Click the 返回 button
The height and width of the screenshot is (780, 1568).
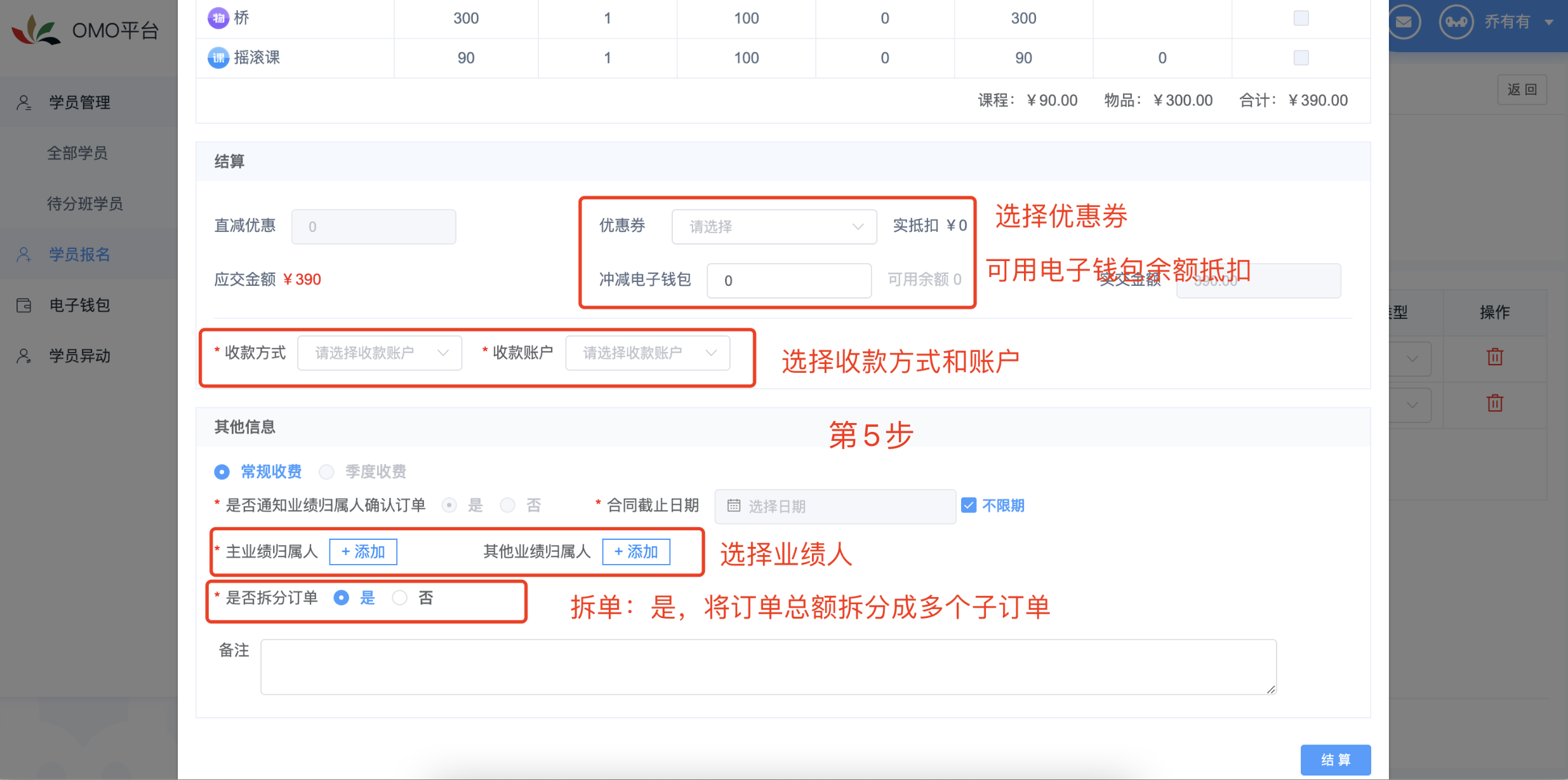[1522, 90]
